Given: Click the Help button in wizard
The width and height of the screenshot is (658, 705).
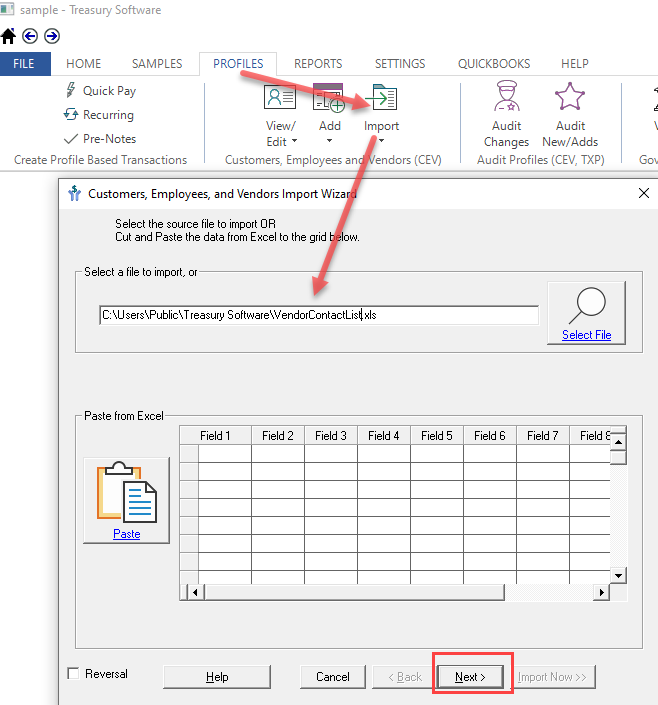Looking at the screenshot, I should point(217,677).
